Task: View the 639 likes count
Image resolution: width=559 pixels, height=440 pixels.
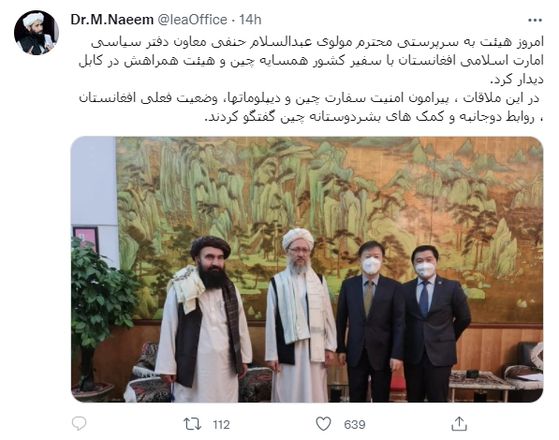Action: 354,425
